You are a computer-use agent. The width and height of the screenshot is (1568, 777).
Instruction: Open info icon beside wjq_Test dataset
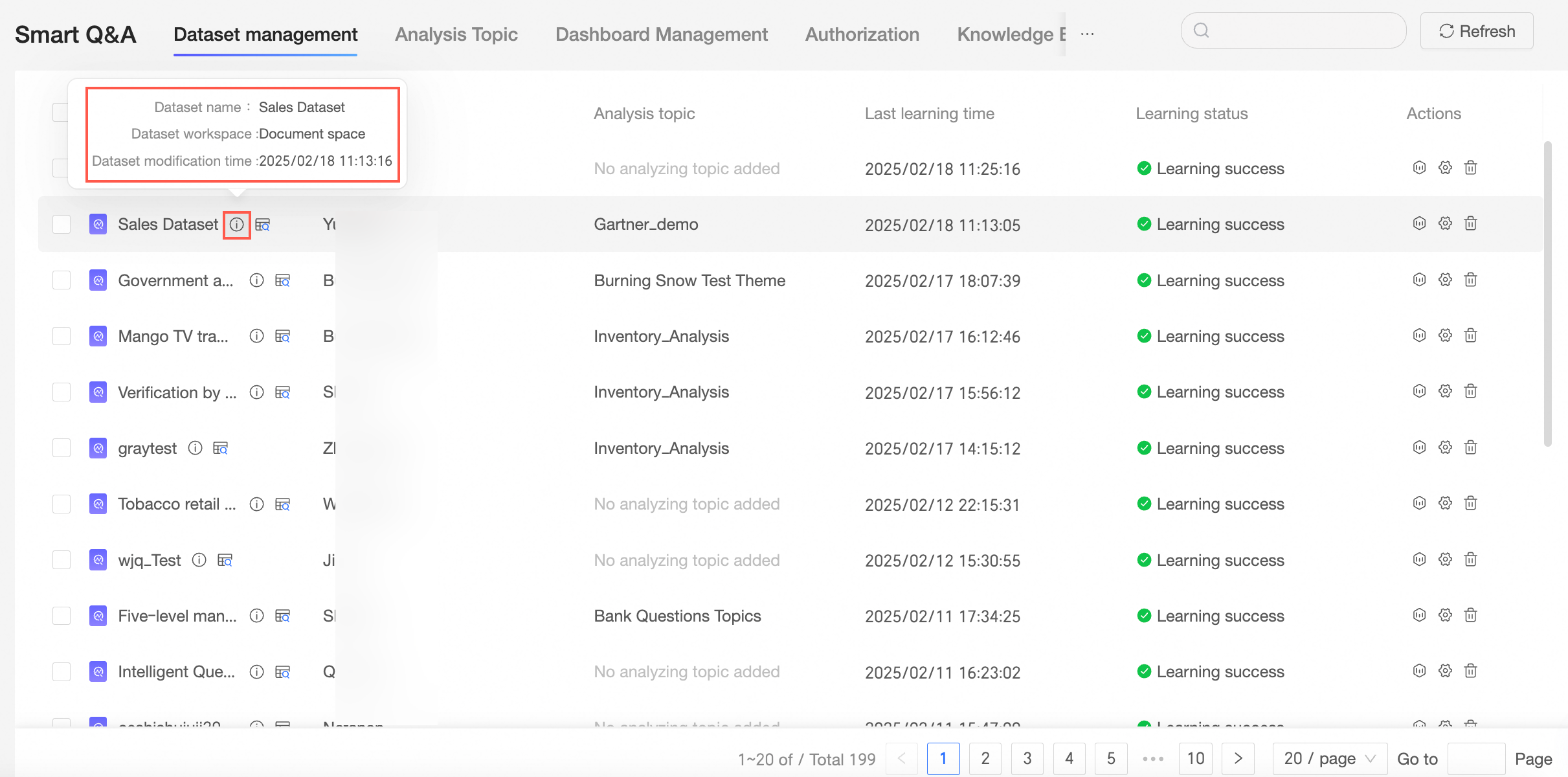199,560
